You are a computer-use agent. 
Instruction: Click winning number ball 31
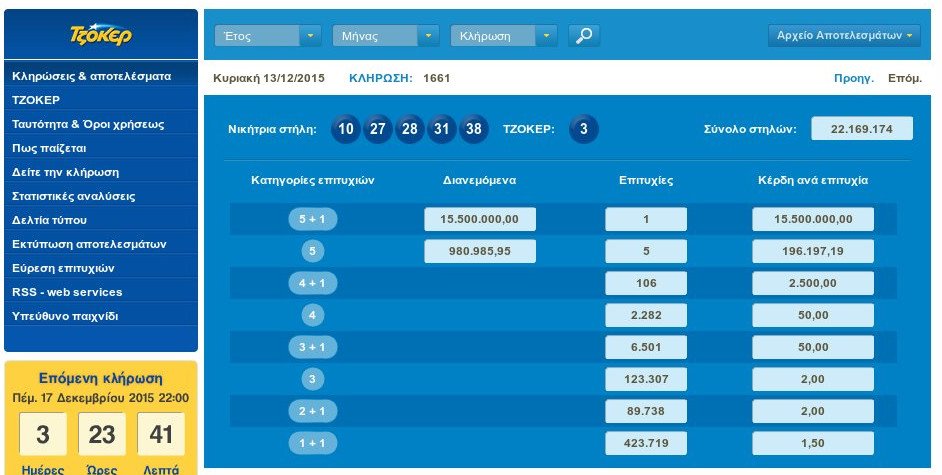[442, 129]
